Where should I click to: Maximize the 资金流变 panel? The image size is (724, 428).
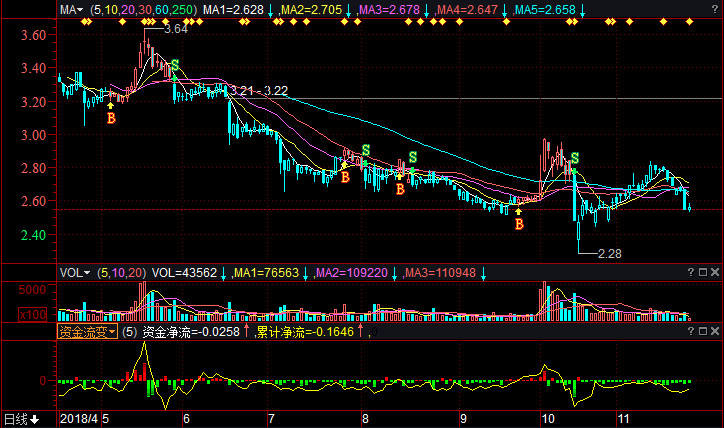click(703, 331)
